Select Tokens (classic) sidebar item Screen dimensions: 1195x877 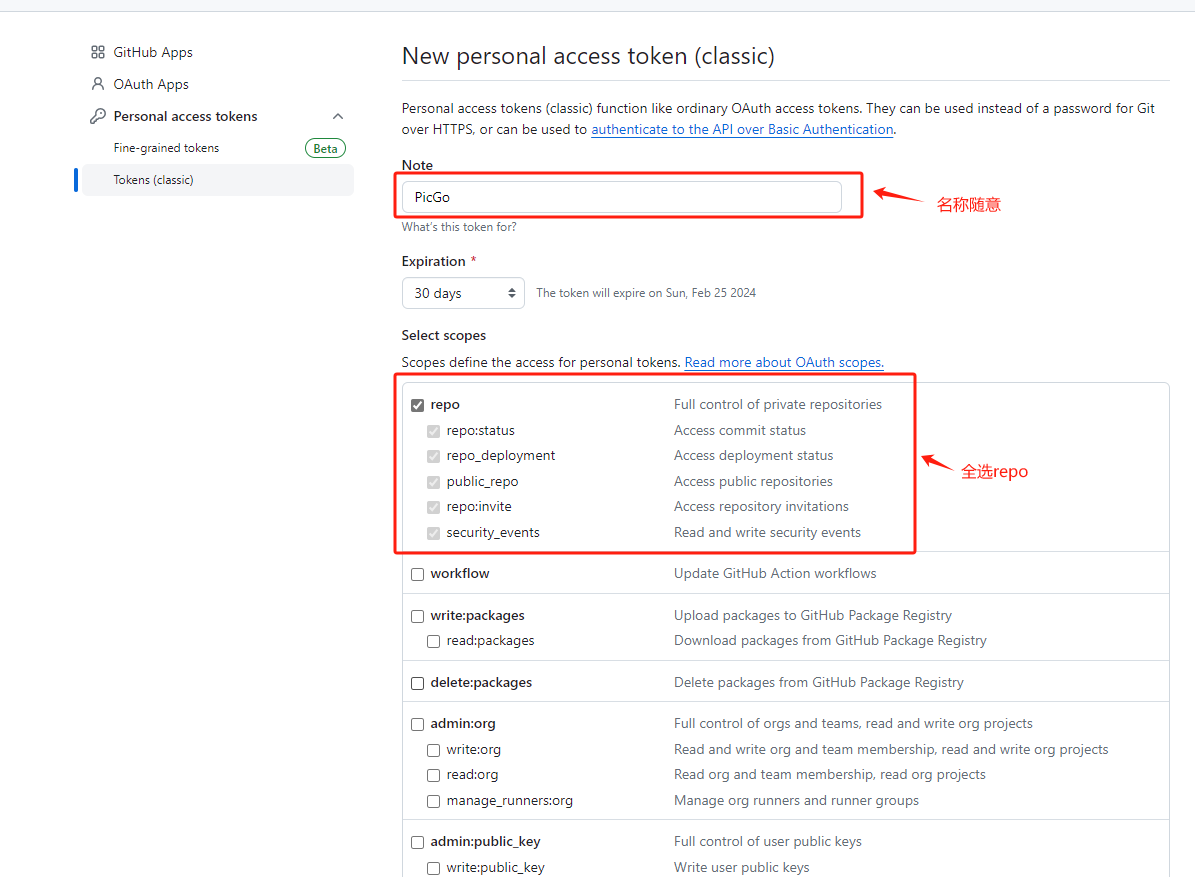[x=153, y=180]
